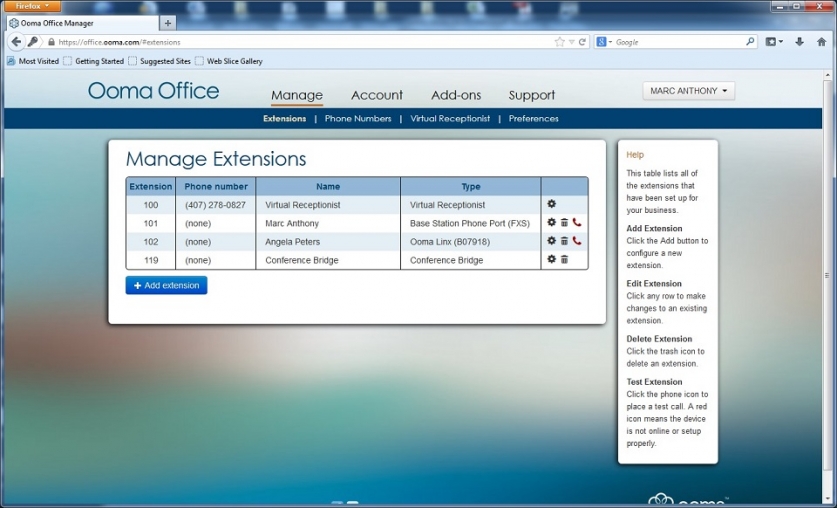
Task: Delete Marc Anthony extension with trash icon
Action: click(564, 223)
